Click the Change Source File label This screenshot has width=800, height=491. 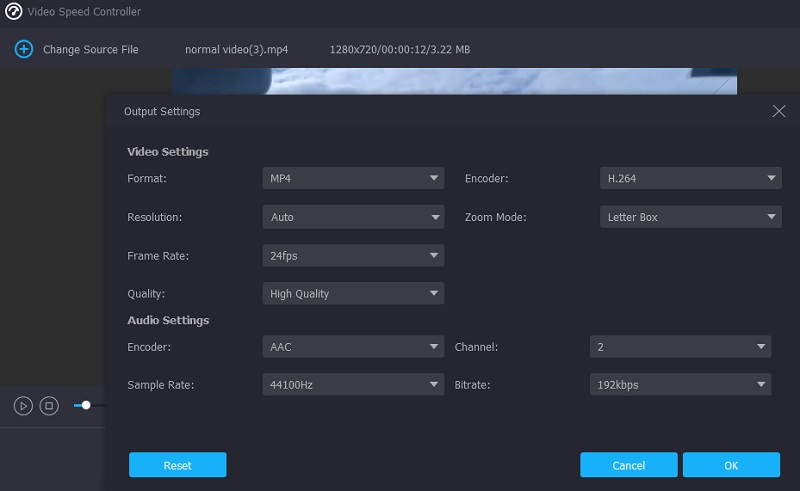pos(90,49)
